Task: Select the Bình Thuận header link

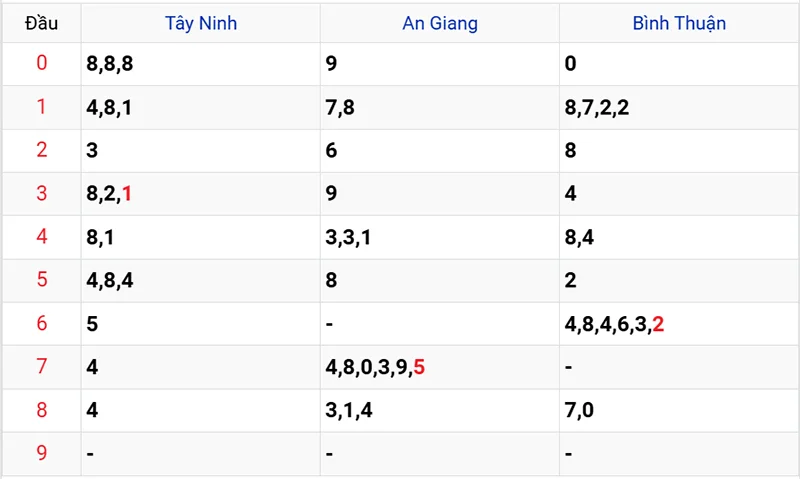Action: pyautogui.click(x=679, y=23)
